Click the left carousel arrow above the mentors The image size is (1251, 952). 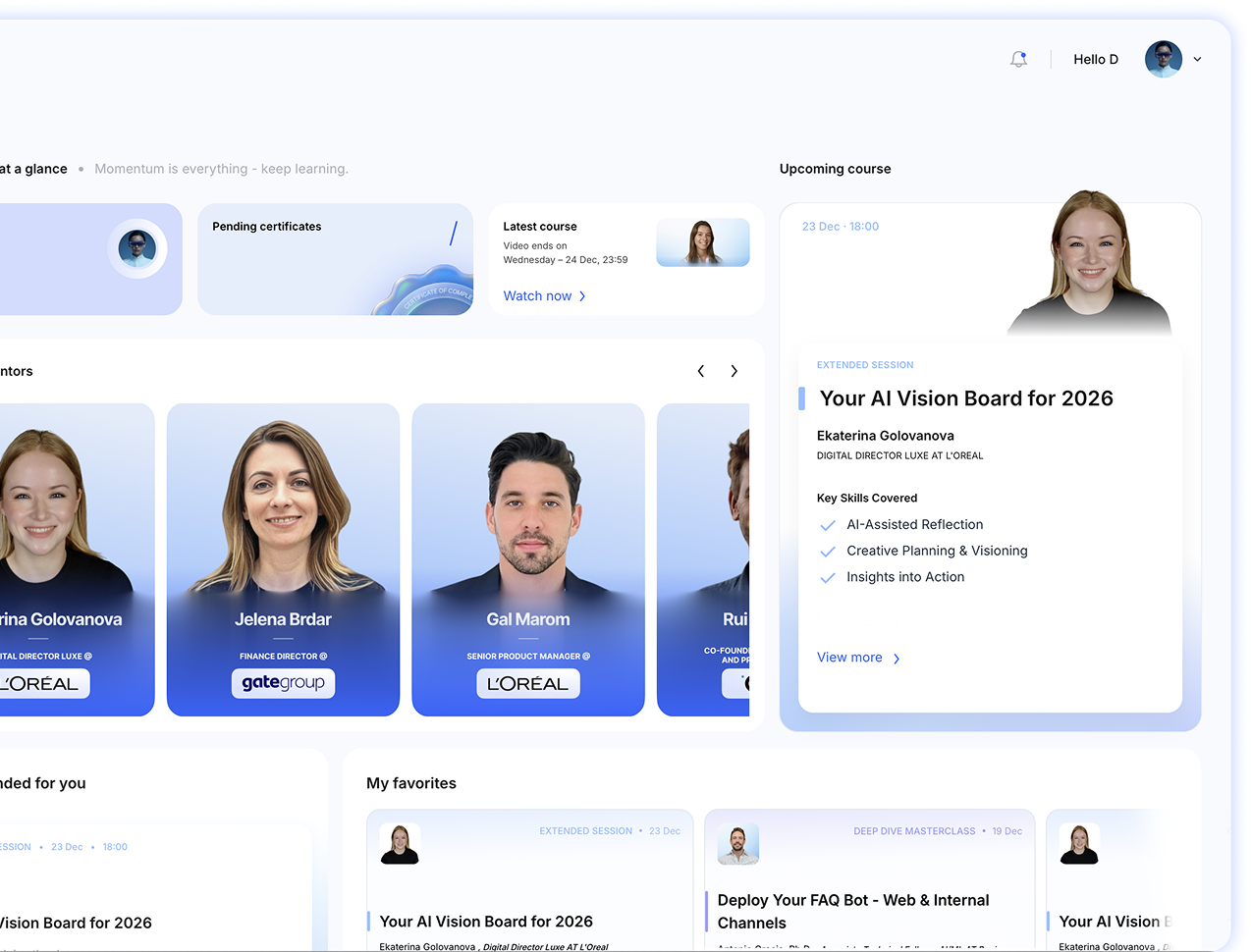700,371
